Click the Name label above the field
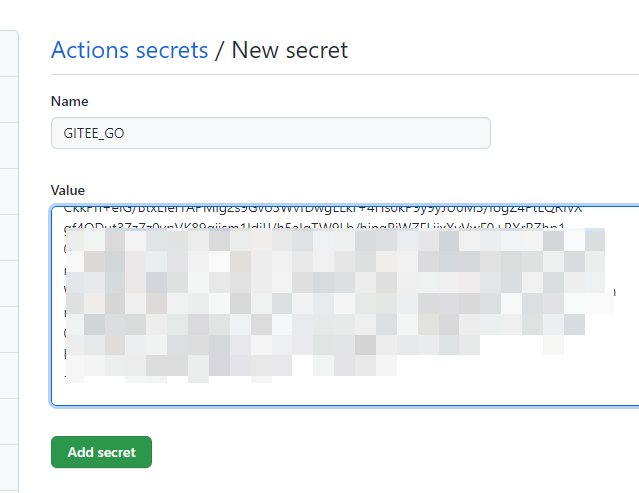639x493 pixels. (x=70, y=101)
